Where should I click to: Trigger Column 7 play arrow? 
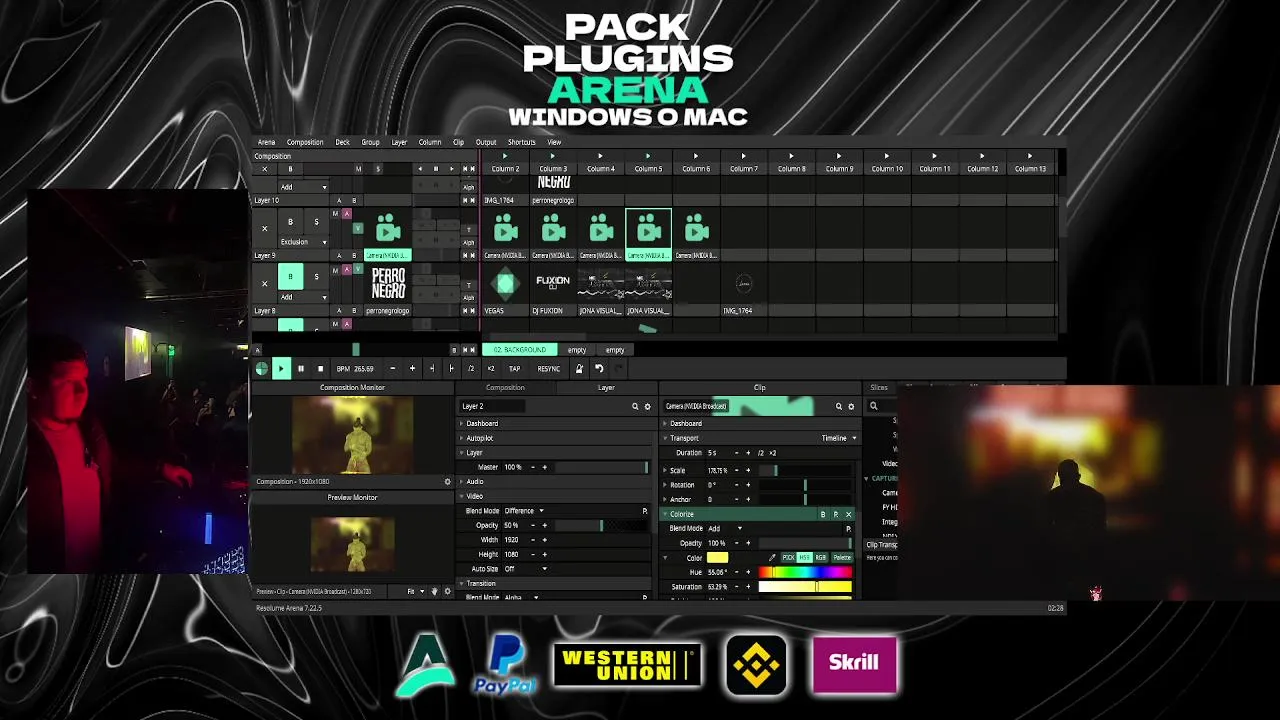743,156
